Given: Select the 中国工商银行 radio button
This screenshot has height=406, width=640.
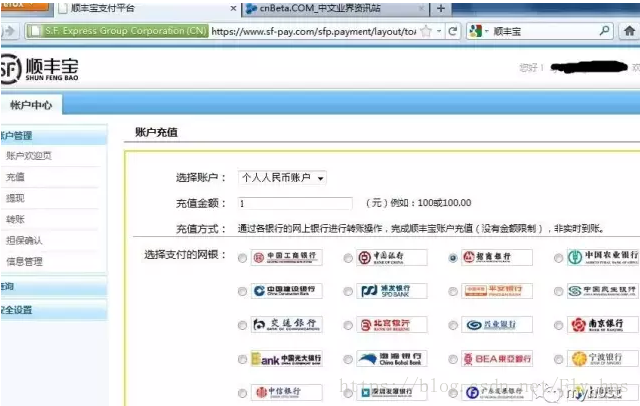Looking at the screenshot, I should pyautogui.click(x=242, y=258).
